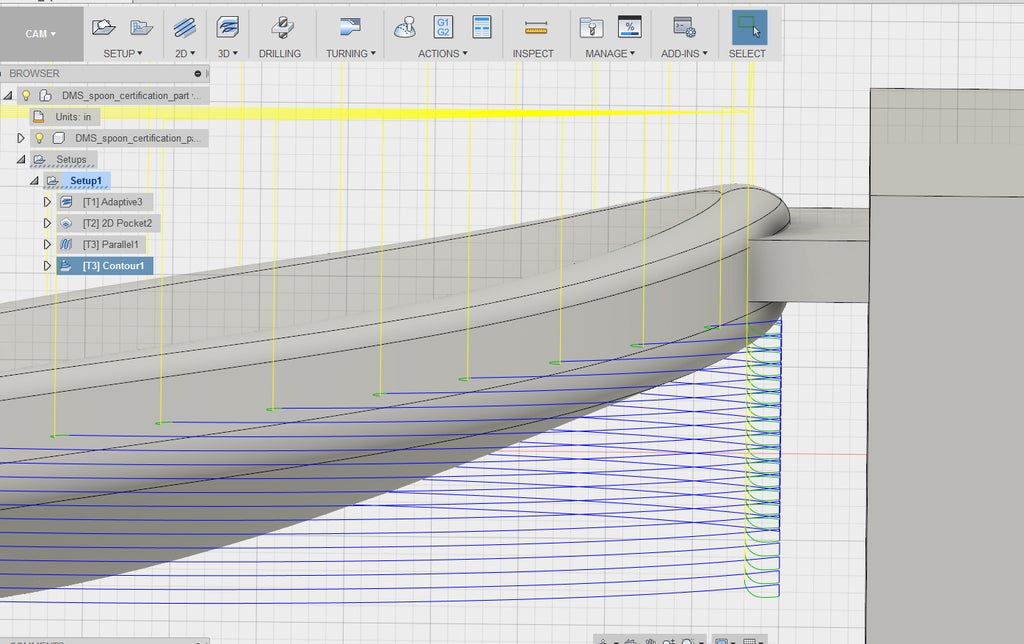Toggle lightbulb of DMS_spoon component child node
1024x644 pixels.
click(x=39, y=138)
